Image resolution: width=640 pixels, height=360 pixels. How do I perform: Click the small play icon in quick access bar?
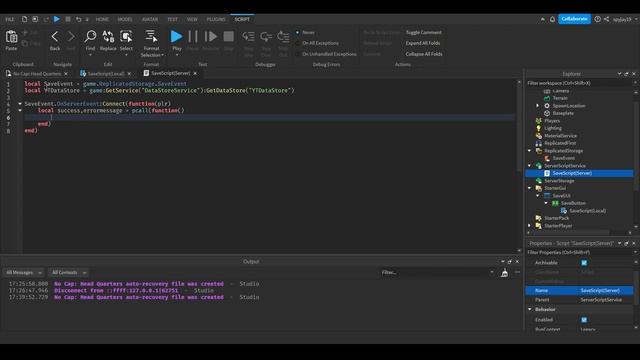click(x=57, y=19)
